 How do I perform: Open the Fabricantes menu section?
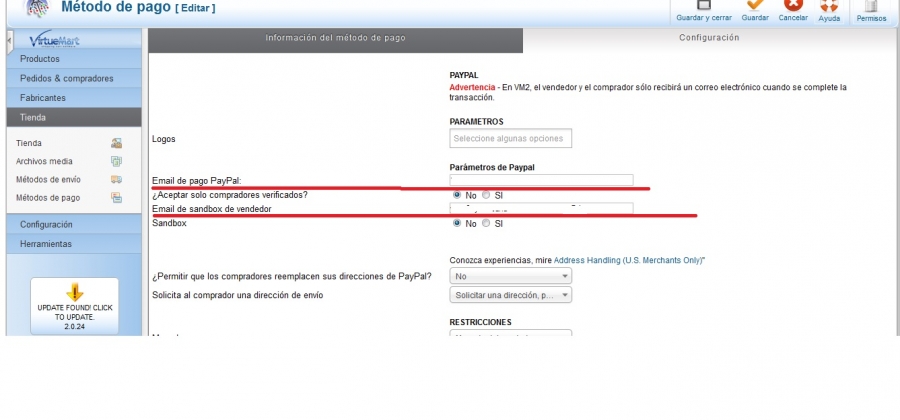(74, 98)
